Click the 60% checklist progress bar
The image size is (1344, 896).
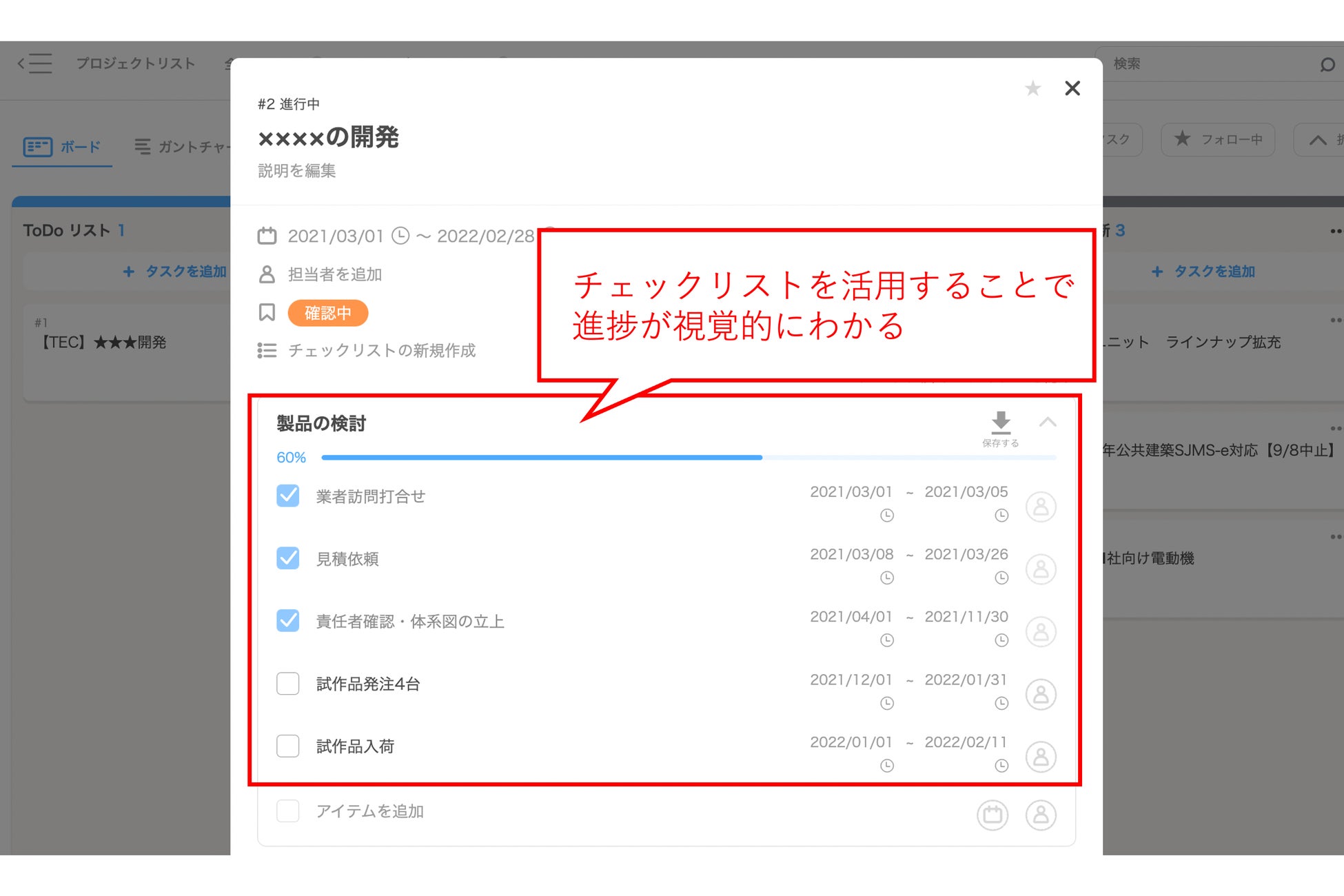pyautogui.click(x=688, y=458)
